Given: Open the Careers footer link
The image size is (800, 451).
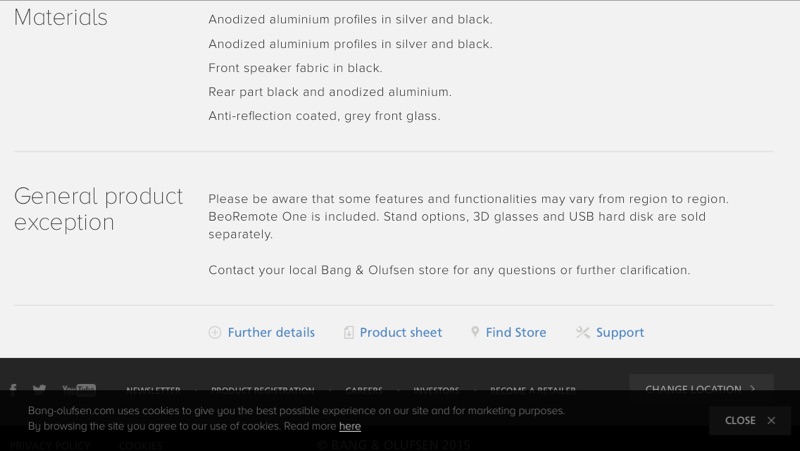Looking at the screenshot, I should 364,391.
